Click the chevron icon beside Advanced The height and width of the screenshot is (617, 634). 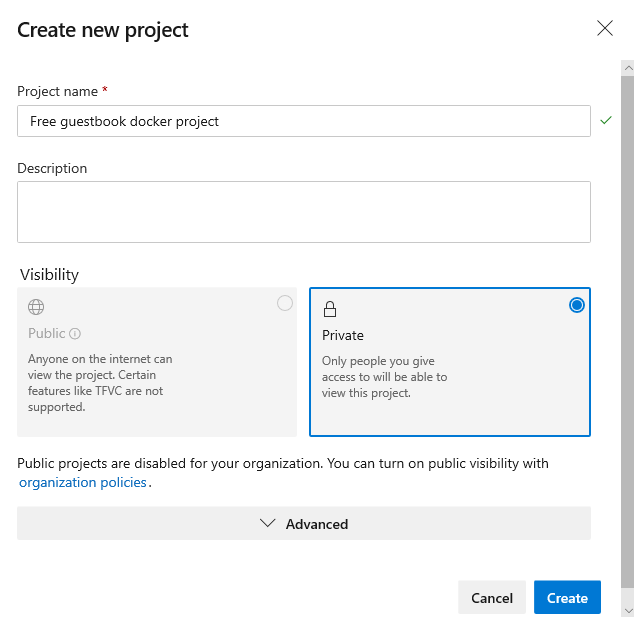[x=267, y=523]
